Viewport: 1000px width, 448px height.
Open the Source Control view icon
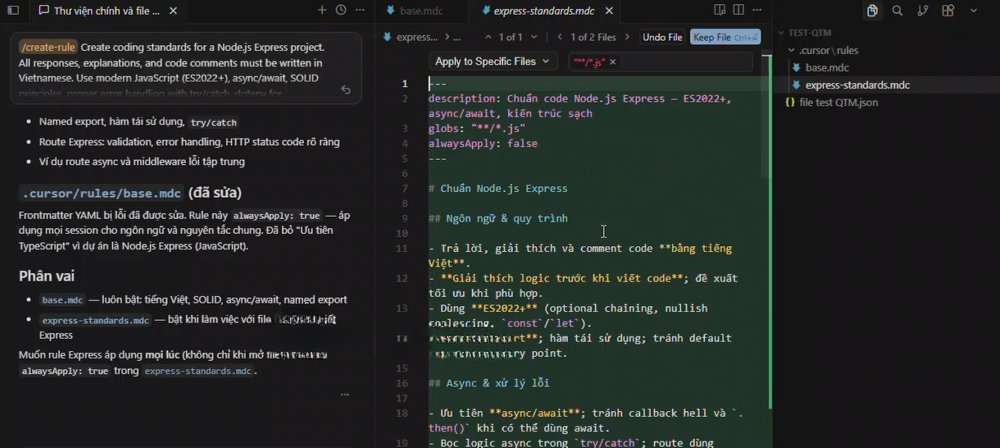[923, 10]
